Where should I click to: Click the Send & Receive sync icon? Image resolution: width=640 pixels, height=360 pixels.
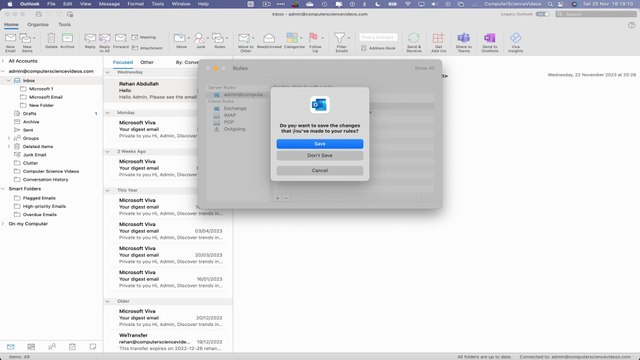pos(413,38)
